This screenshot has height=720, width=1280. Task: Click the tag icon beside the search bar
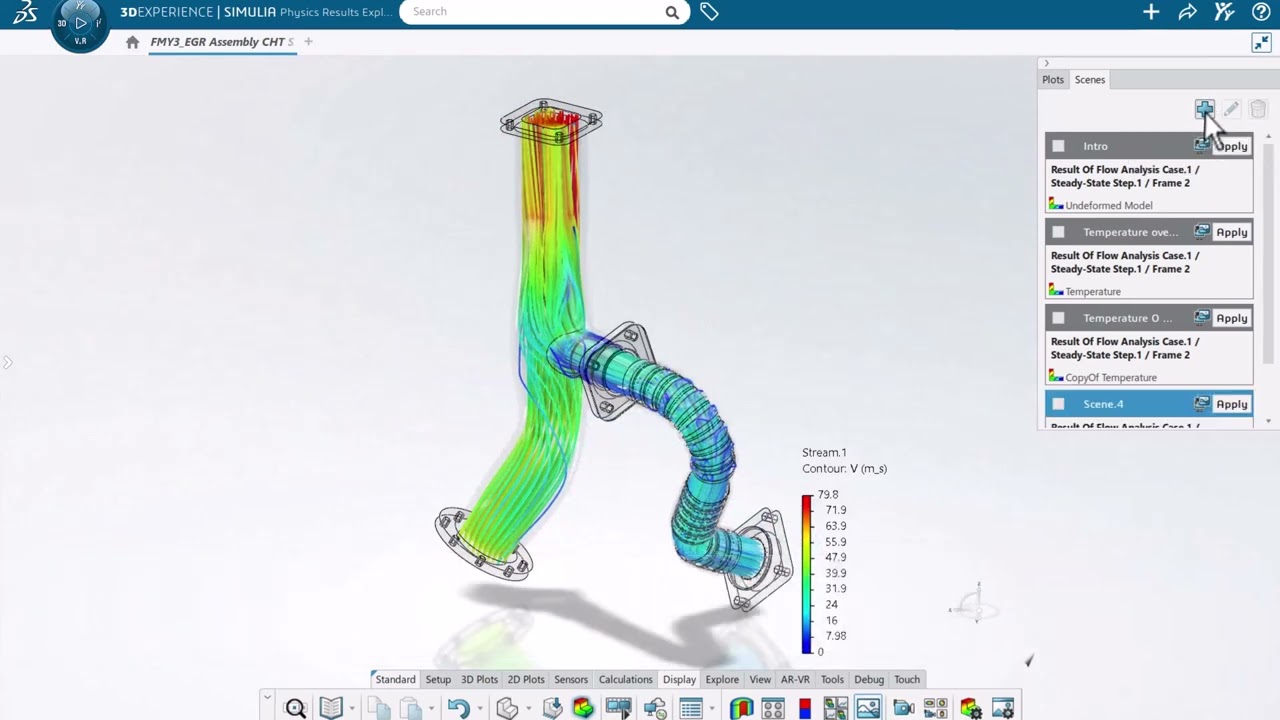tap(709, 12)
